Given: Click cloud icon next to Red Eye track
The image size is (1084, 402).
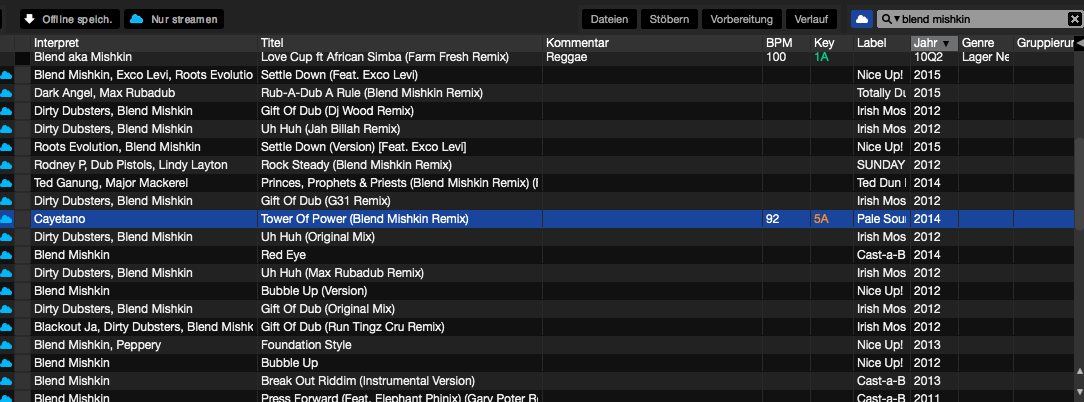Looking at the screenshot, I should pyautogui.click(x=6, y=255).
